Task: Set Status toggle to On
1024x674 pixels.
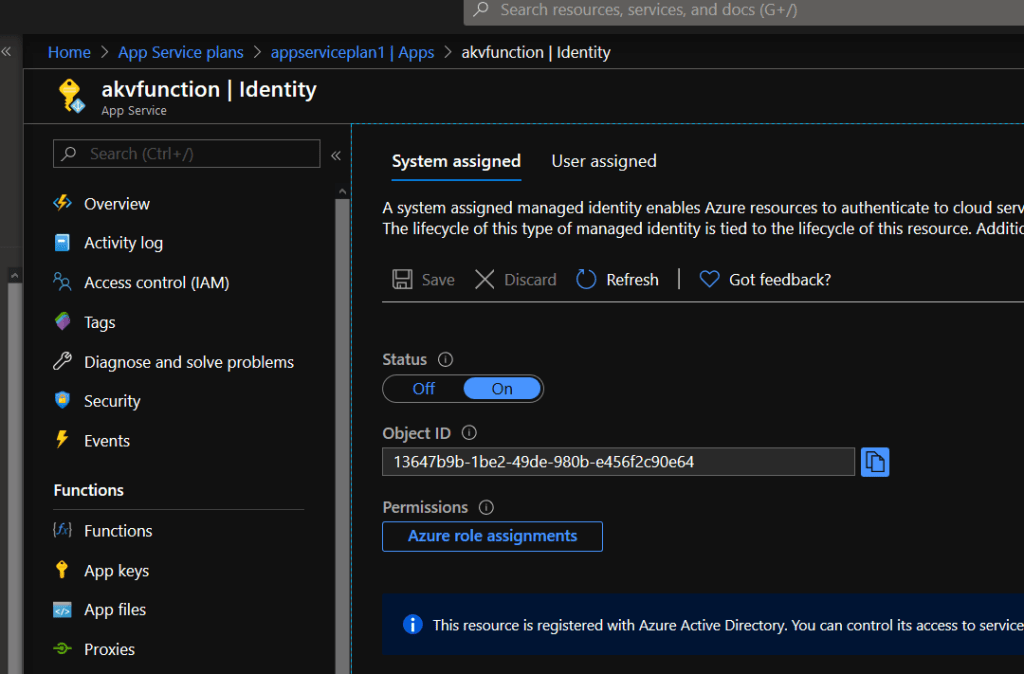Action: click(502, 389)
